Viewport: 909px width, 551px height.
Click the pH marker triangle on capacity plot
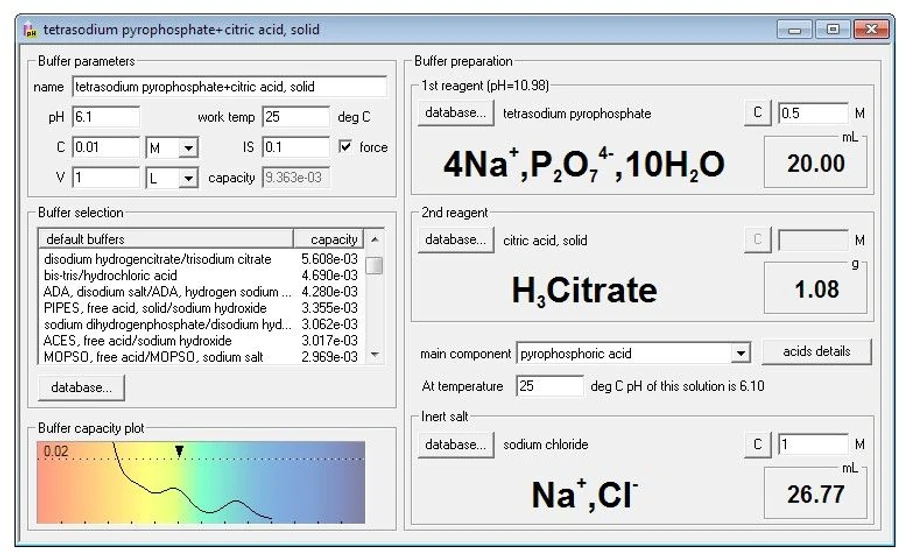[180, 451]
